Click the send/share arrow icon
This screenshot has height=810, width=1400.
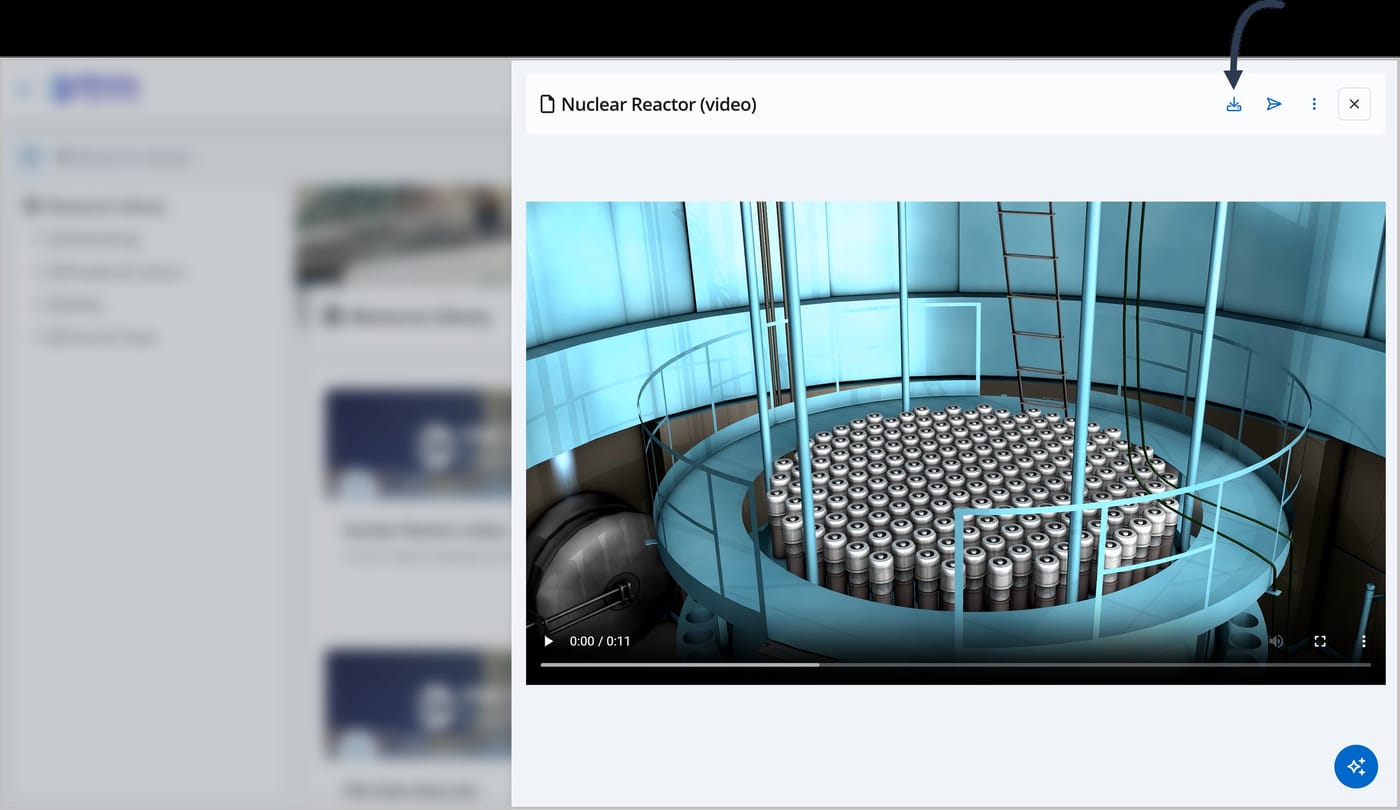coord(1274,104)
